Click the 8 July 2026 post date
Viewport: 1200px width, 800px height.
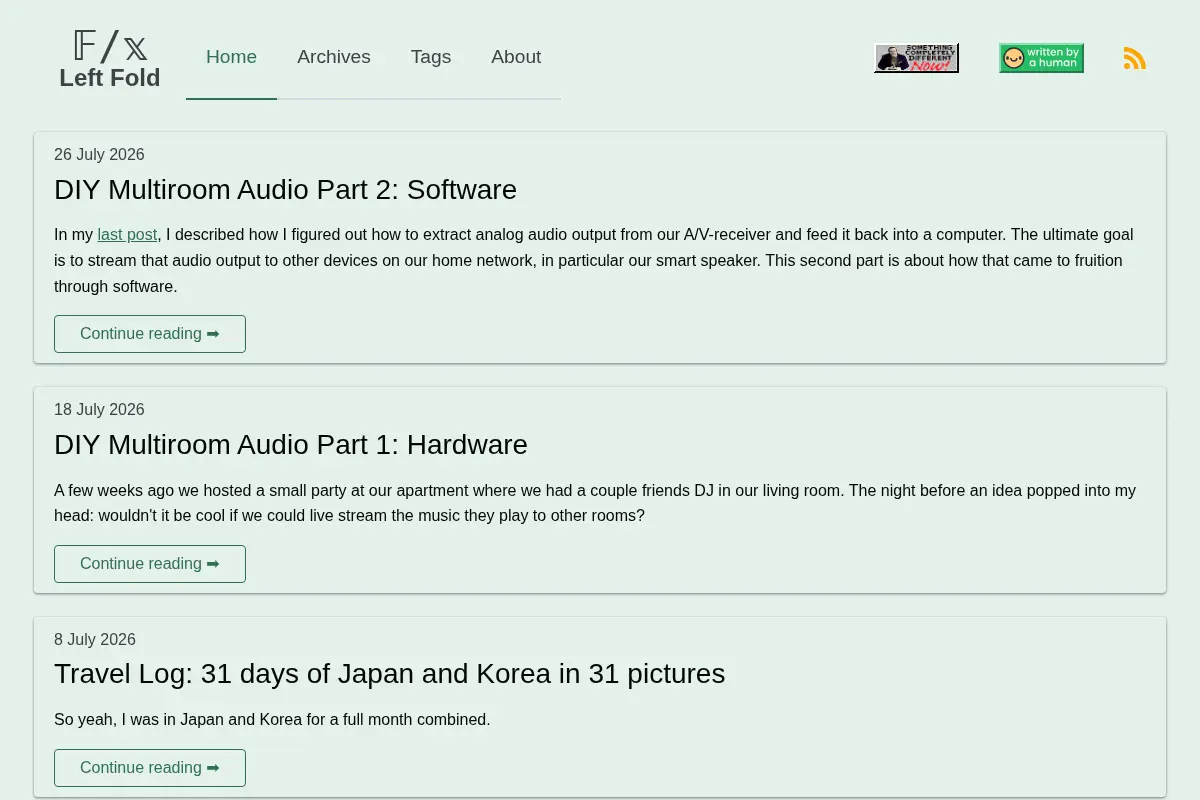(x=95, y=640)
